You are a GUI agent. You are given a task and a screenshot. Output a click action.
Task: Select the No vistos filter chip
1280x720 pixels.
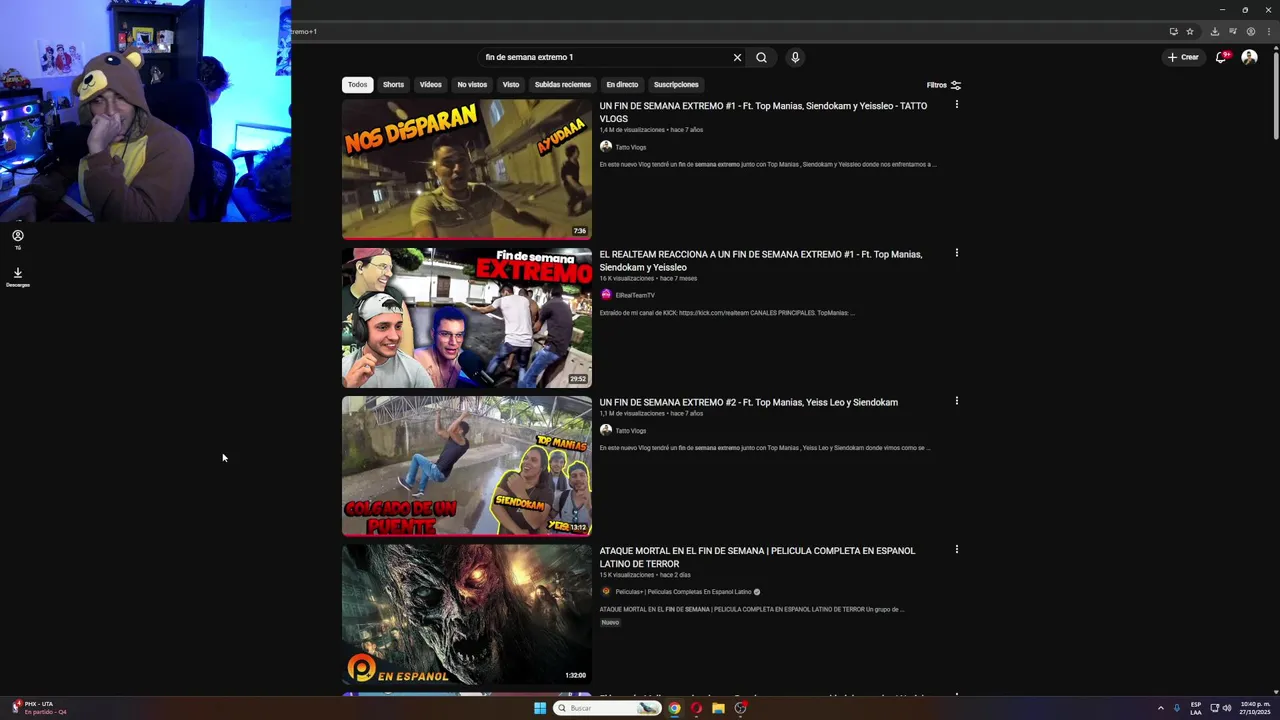click(472, 85)
